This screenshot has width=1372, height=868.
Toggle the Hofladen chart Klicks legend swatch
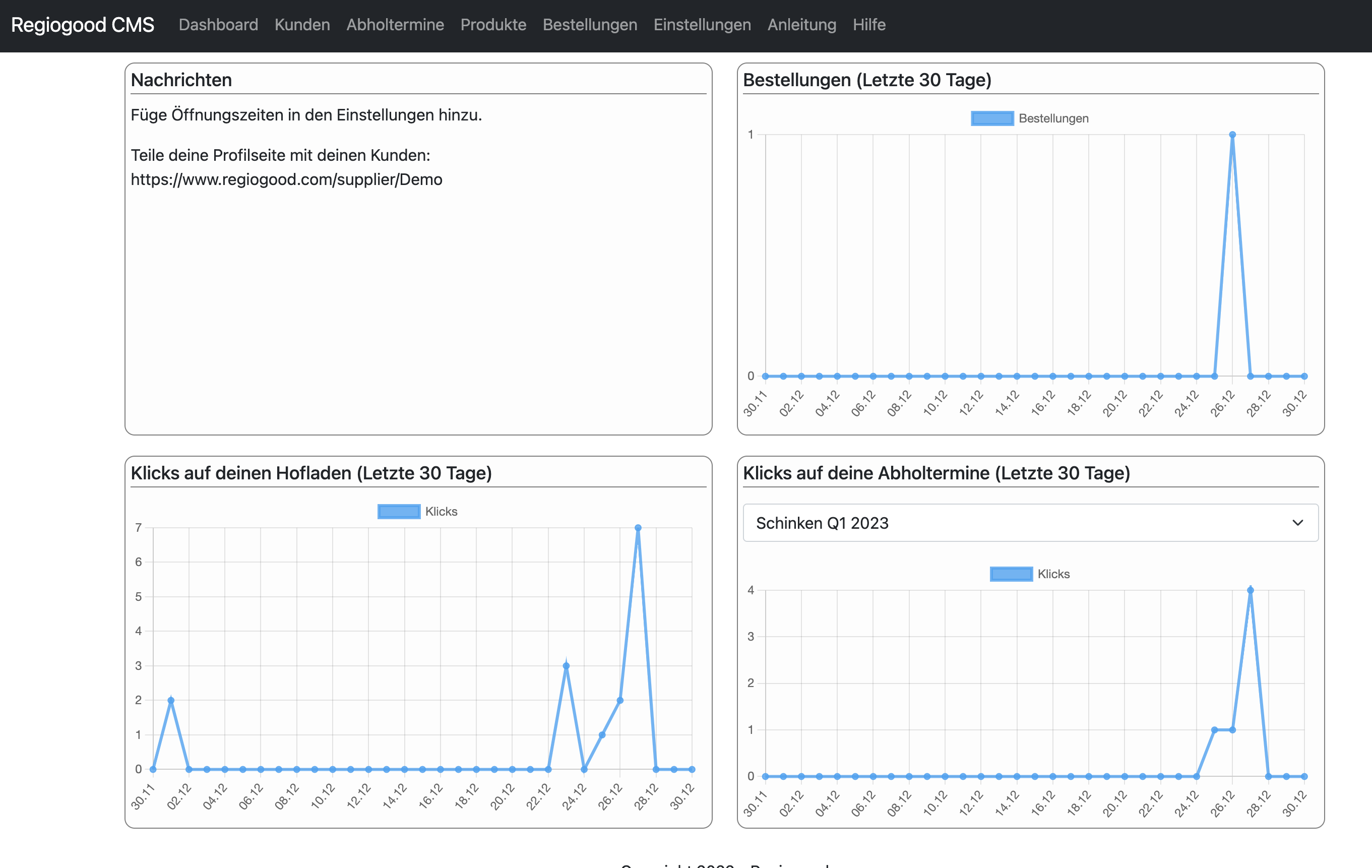click(399, 511)
